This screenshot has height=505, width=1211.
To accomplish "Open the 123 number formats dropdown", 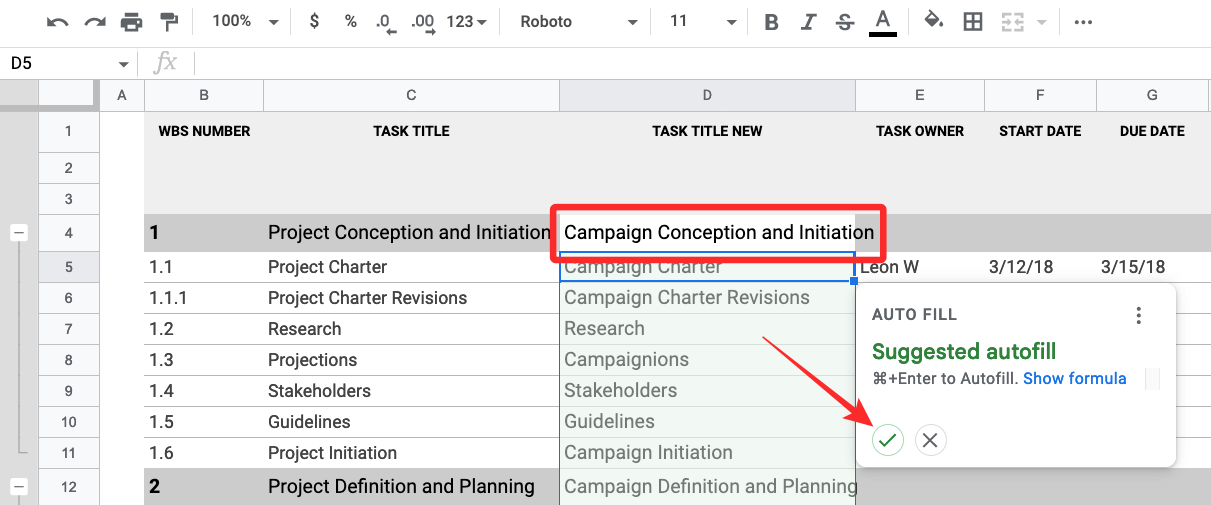I will (x=466, y=21).
